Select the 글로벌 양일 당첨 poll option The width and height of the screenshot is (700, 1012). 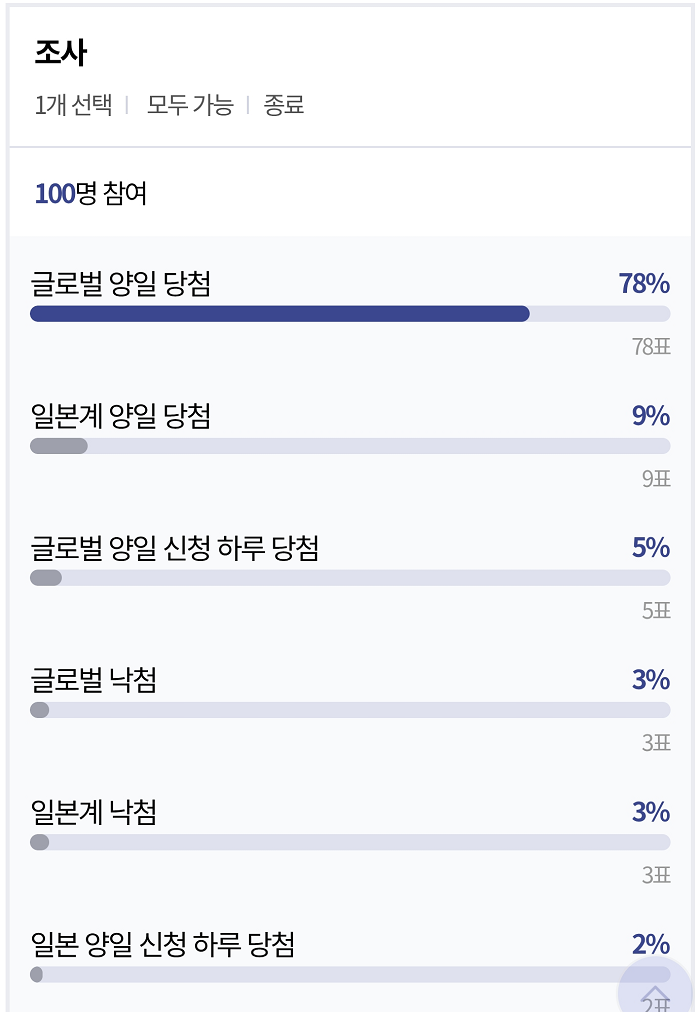point(121,284)
